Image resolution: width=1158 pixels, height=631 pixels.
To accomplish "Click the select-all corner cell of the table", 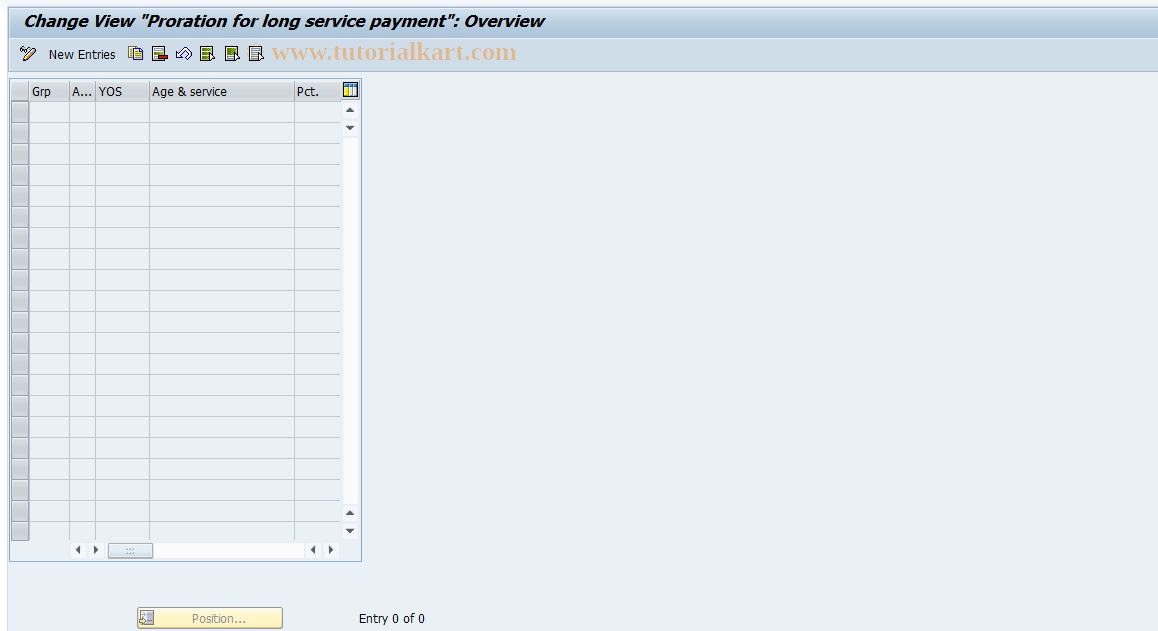I will pos(20,92).
